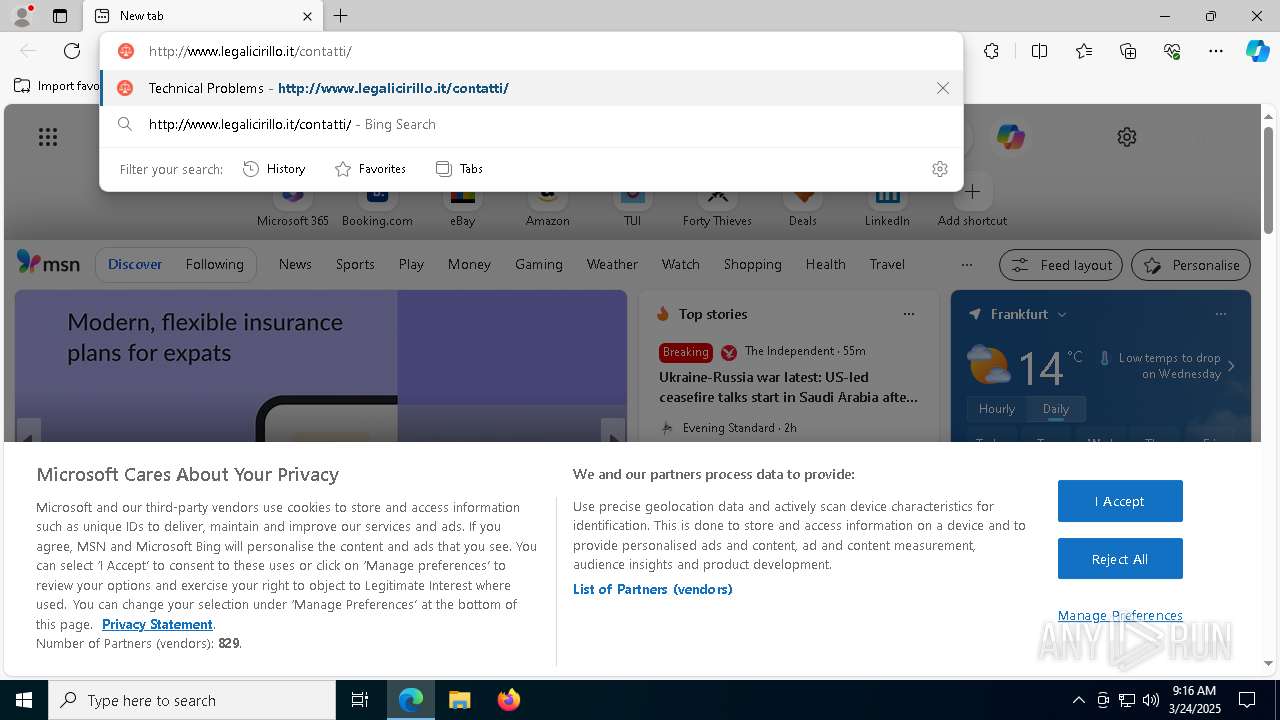The width and height of the screenshot is (1280, 720).
Task: Open the Shopping category
Action: [x=752, y=264]
